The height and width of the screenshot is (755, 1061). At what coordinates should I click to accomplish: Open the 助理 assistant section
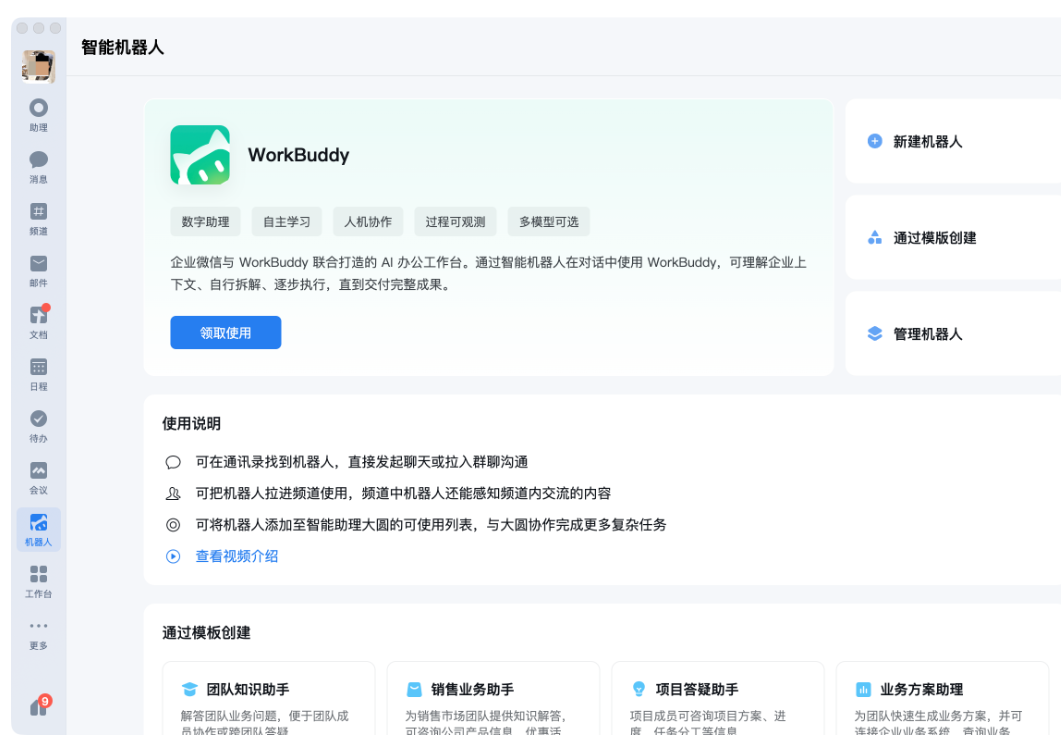(x=39, y=115)
